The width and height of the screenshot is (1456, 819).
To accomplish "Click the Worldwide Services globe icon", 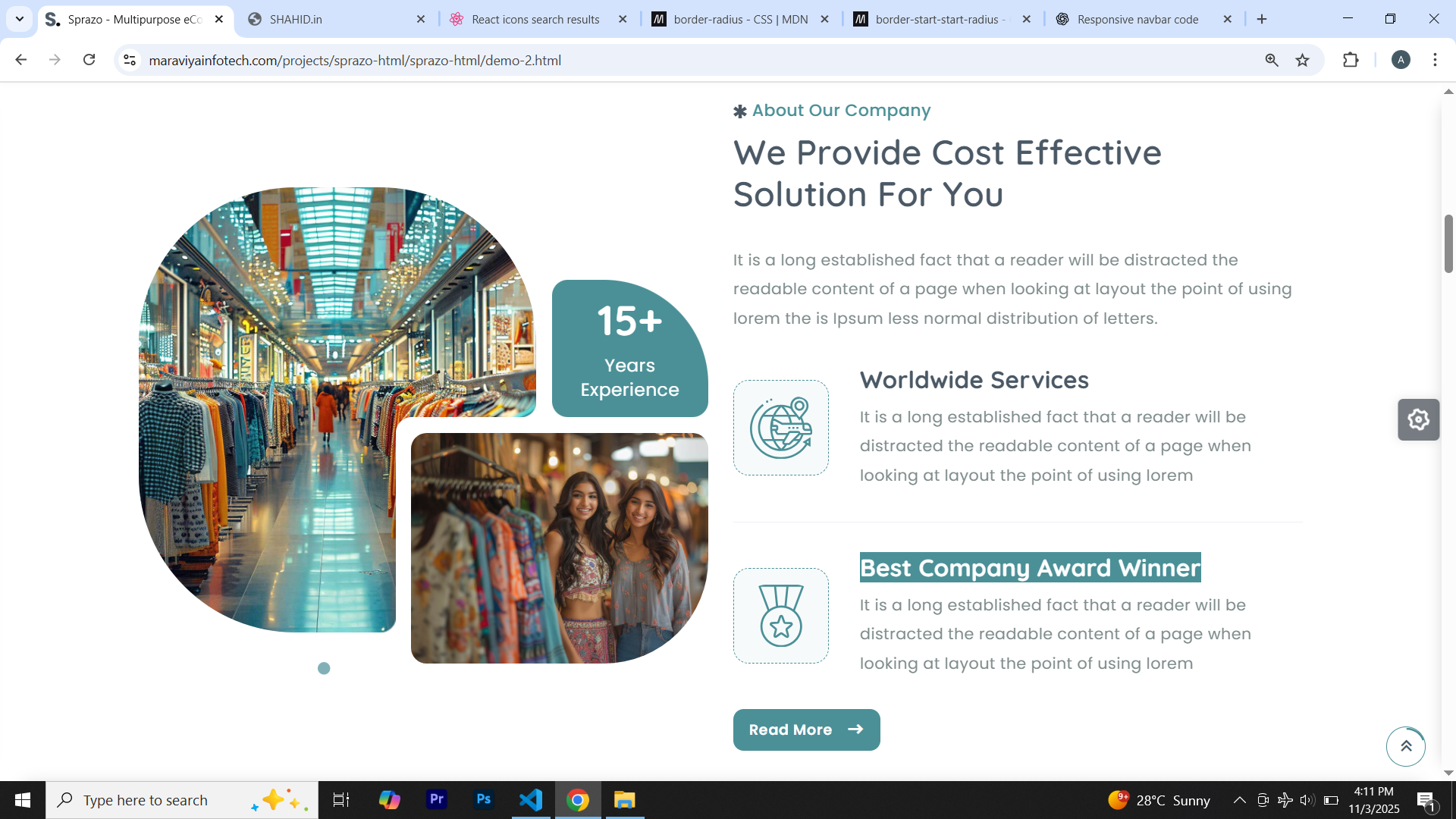I will point(780,428).
